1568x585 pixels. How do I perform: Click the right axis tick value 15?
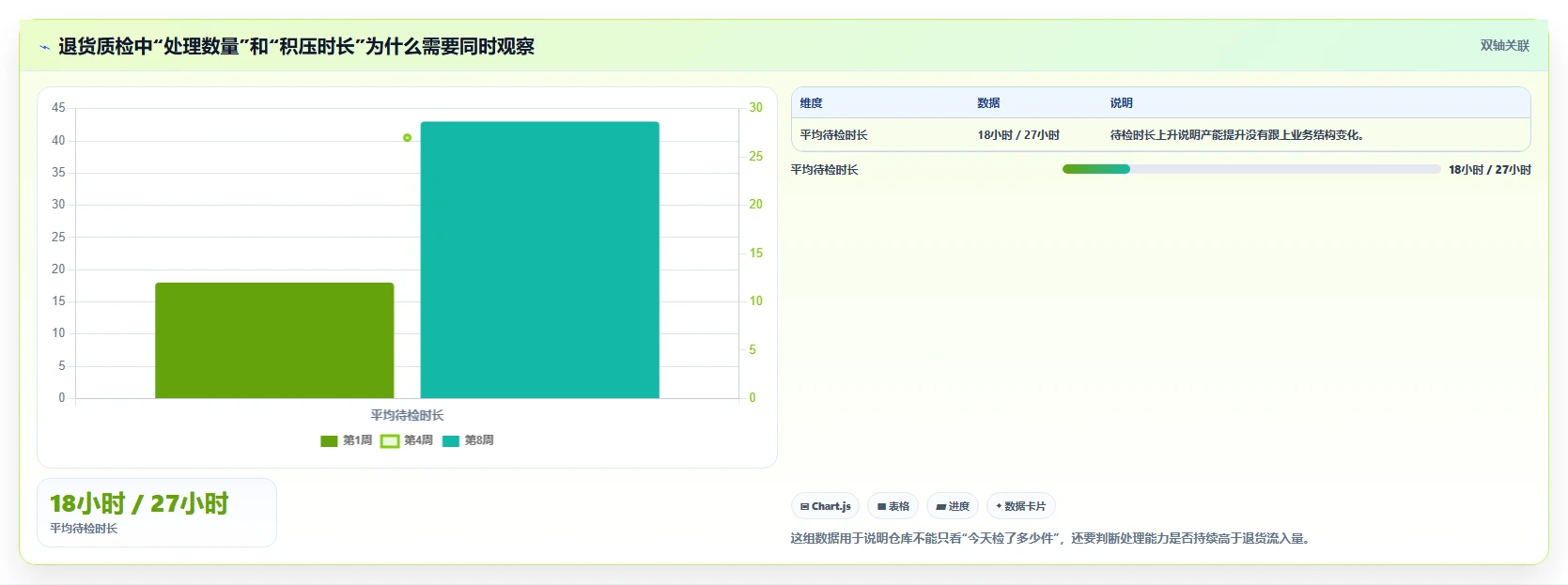click(x=755, y=254)
